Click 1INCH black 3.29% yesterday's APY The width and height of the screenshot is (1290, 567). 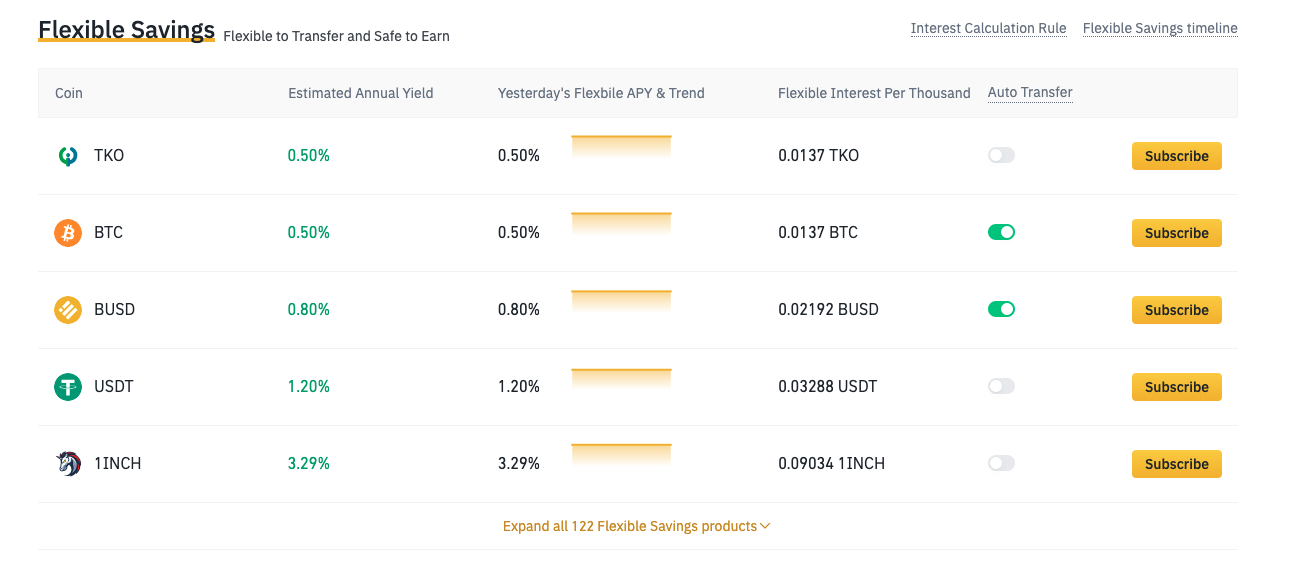(519, 464)
